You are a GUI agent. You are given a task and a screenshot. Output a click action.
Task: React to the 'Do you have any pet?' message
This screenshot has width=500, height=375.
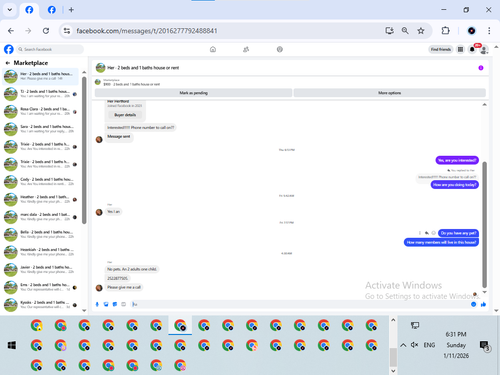click(x=433, y=233)
